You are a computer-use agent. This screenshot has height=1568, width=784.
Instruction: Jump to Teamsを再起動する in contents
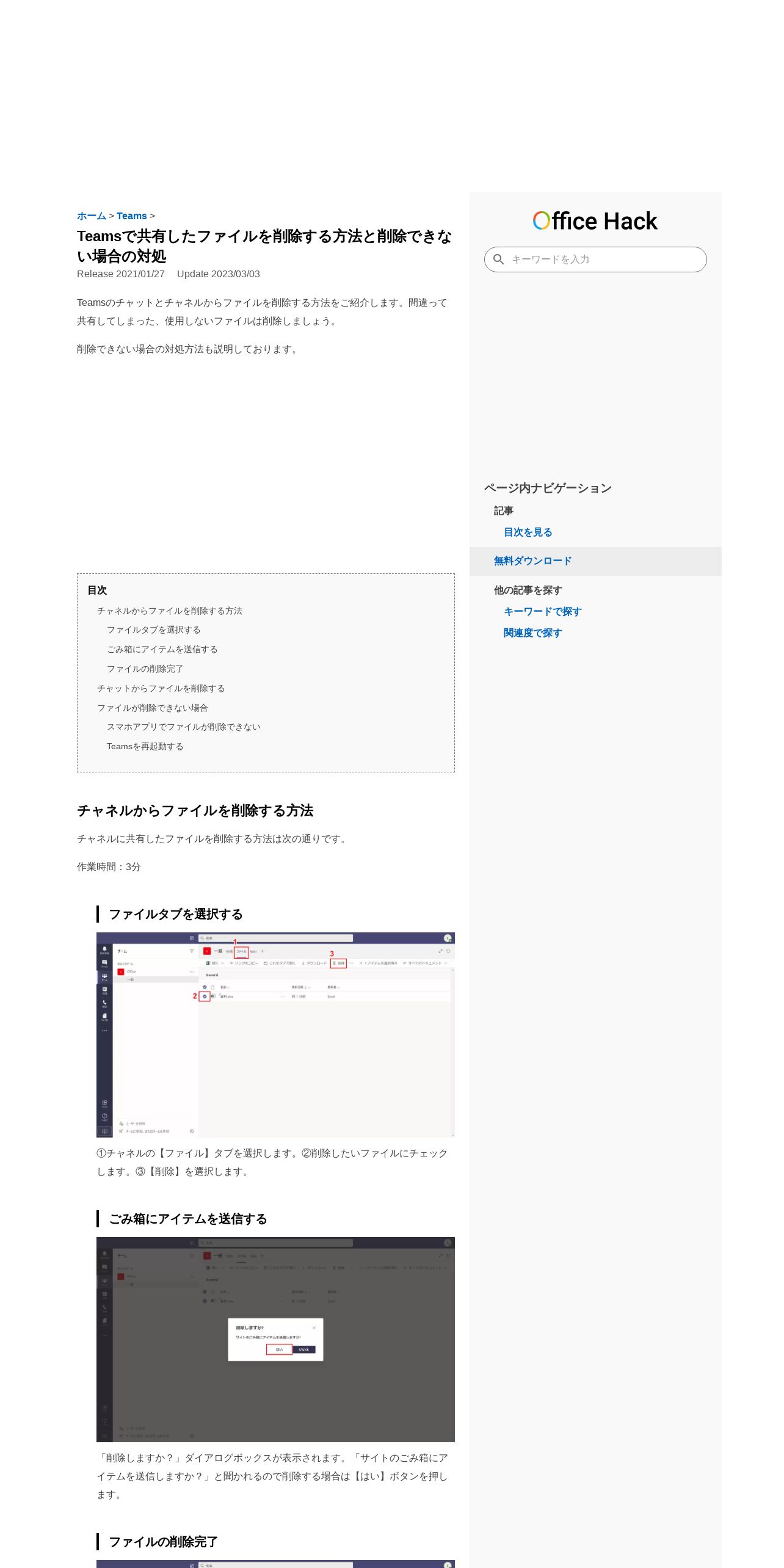pyautogui.click(x=145, y=747)
